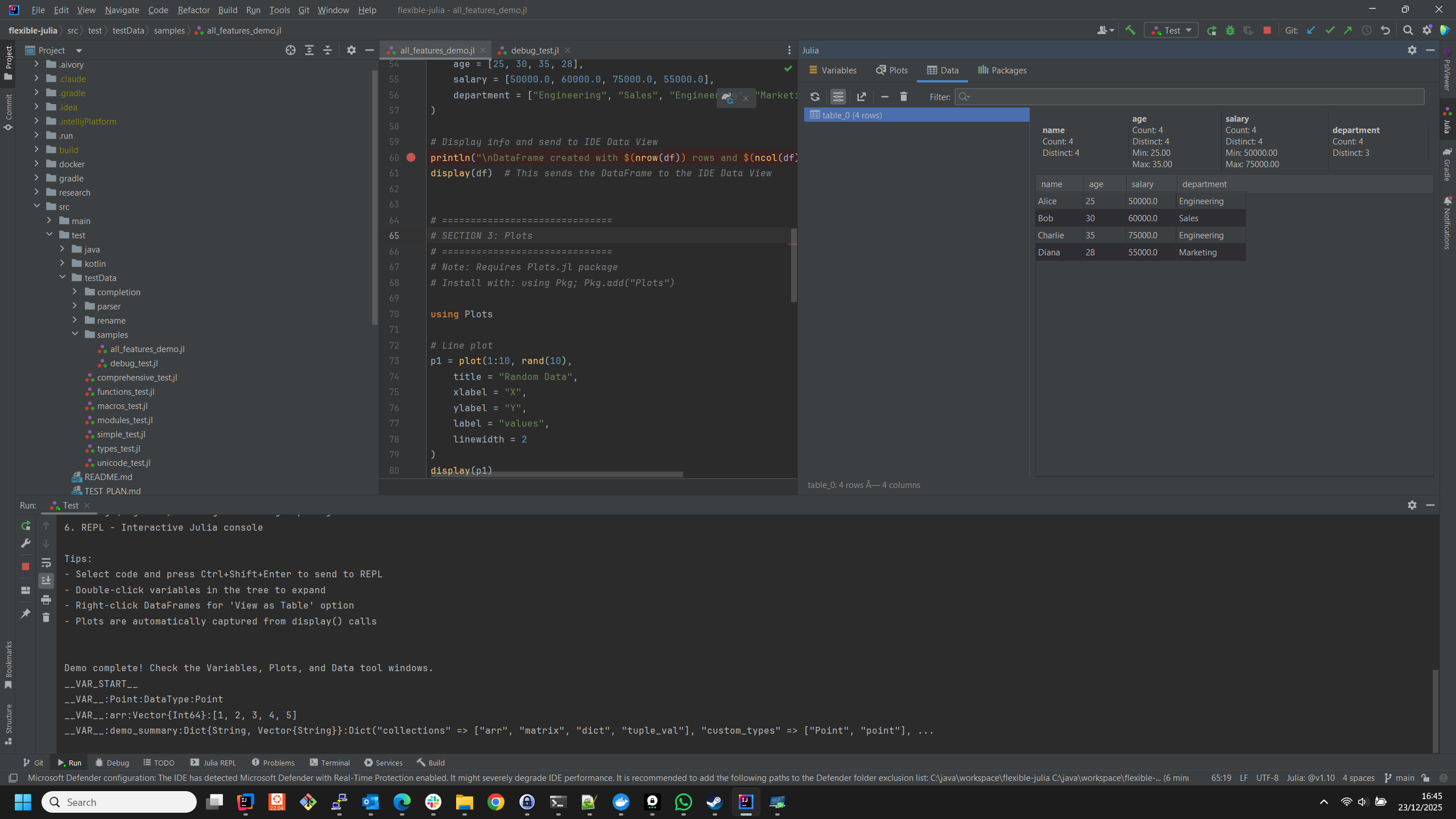Toggle the breakpoint on line 60
This screenshot has height=819, width=1456.
(x=411, y=158)
